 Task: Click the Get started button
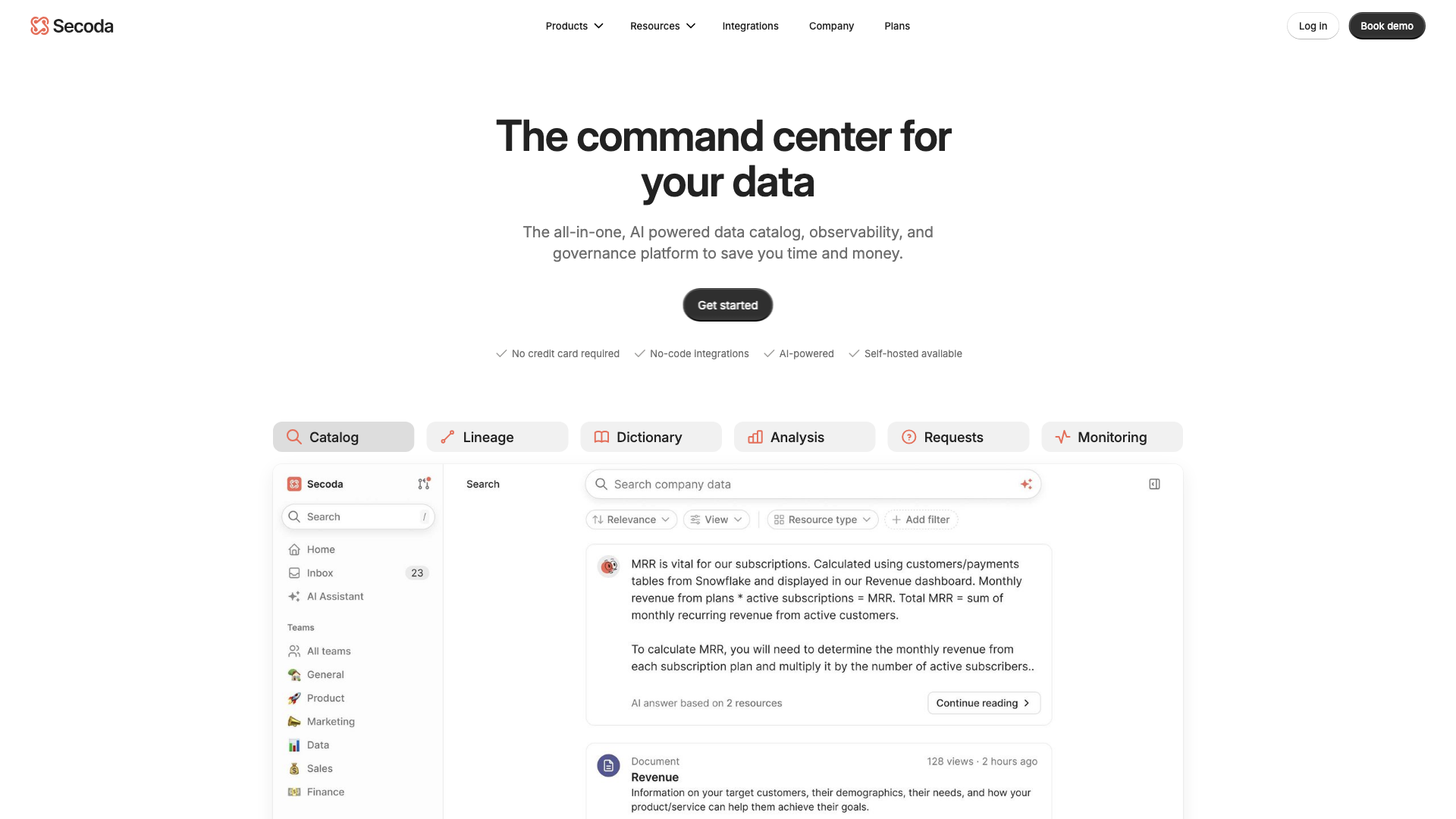728,305
